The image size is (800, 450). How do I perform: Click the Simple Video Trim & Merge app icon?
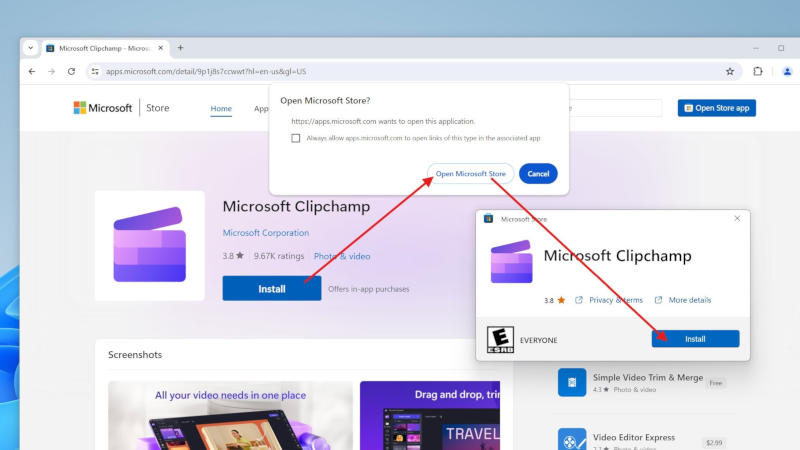[572, 382]
